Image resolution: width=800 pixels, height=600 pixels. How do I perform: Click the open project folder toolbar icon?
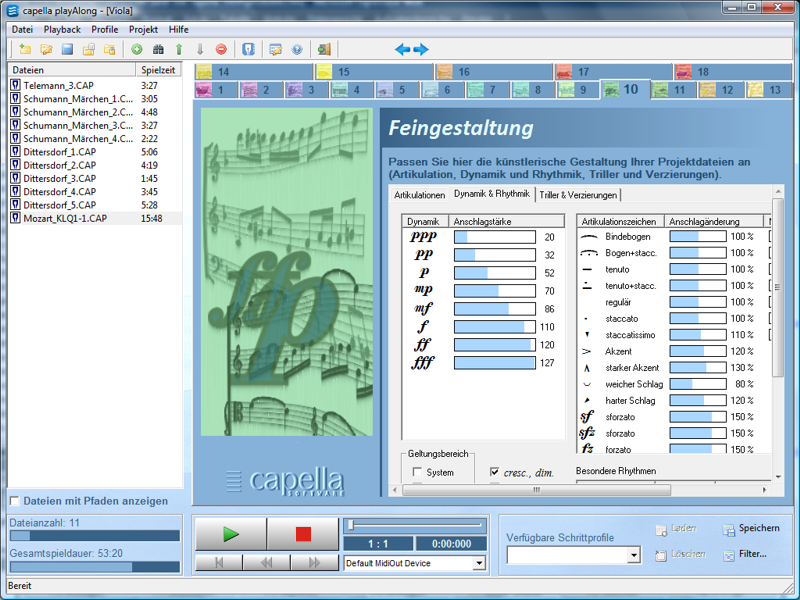(46, 49)
